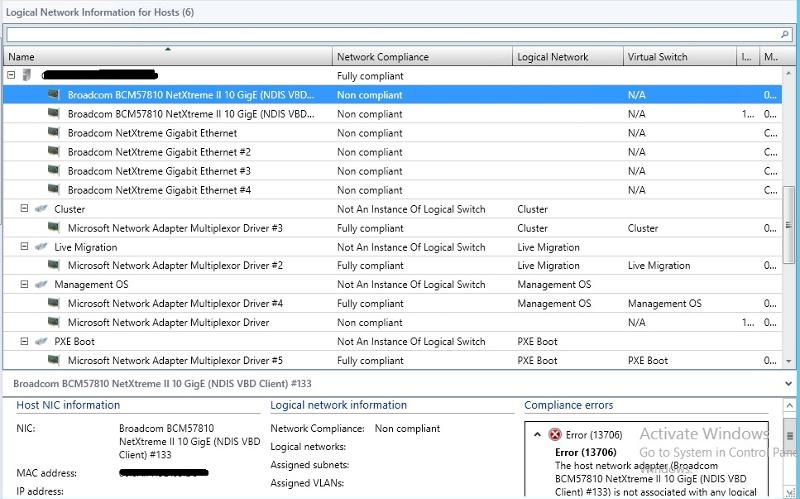
Task: Click the adapter icon for Gigabit Ethernet #3
Action: (54, 170)
